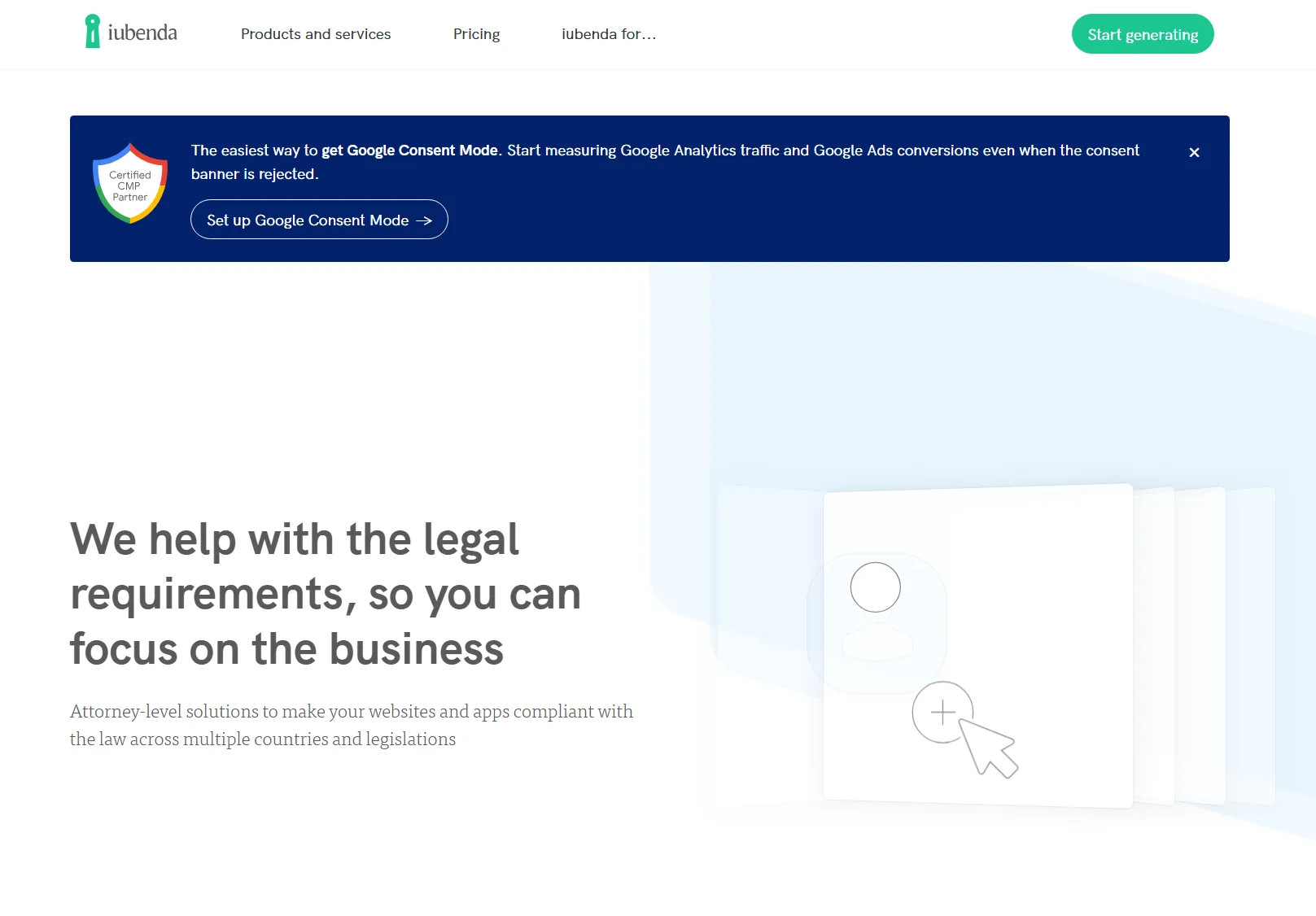Dismiss the Google Consent Mode banner

pyautogui.click(x=1194, y=152)
